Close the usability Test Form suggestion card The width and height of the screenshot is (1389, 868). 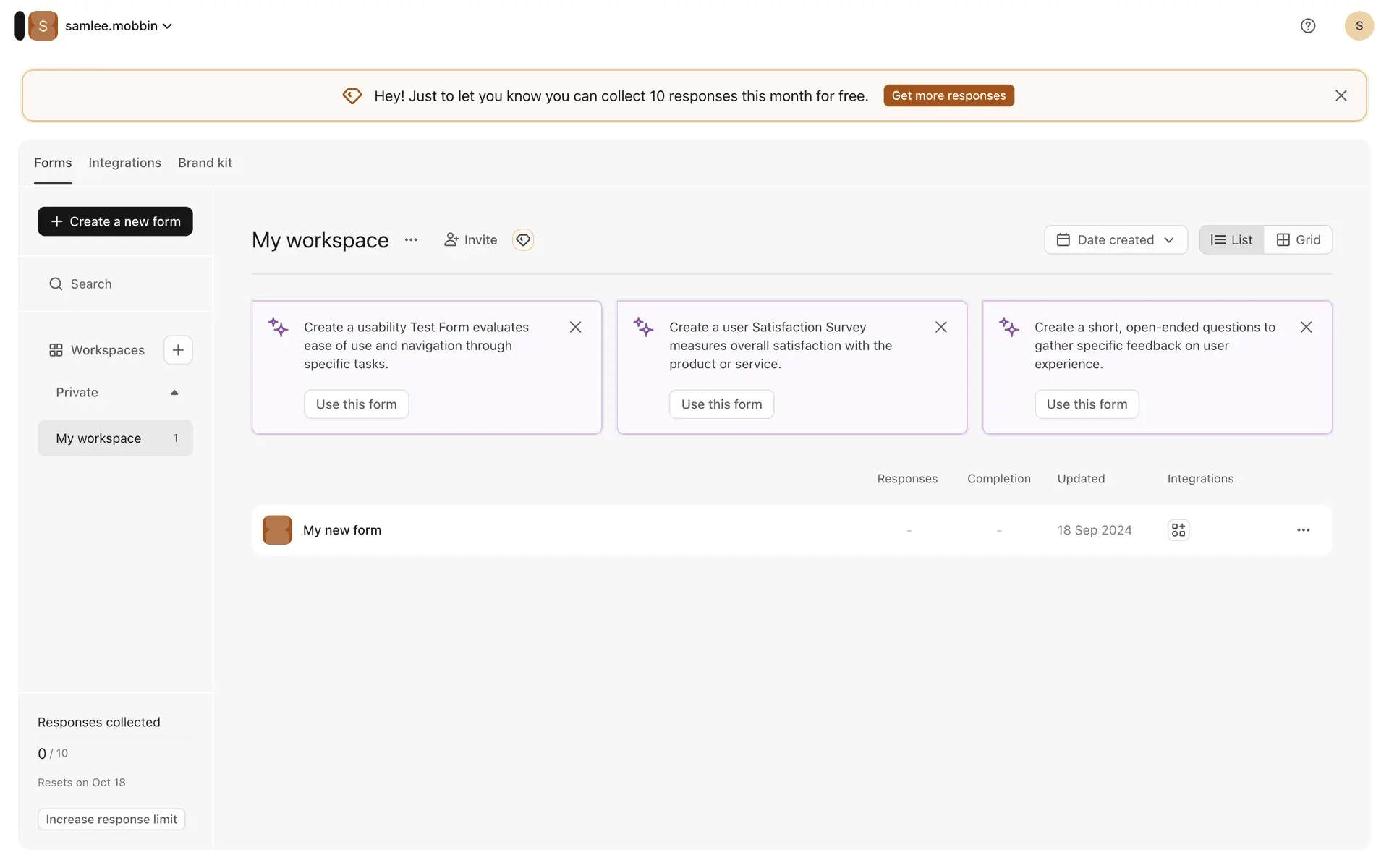pos(575,327)
